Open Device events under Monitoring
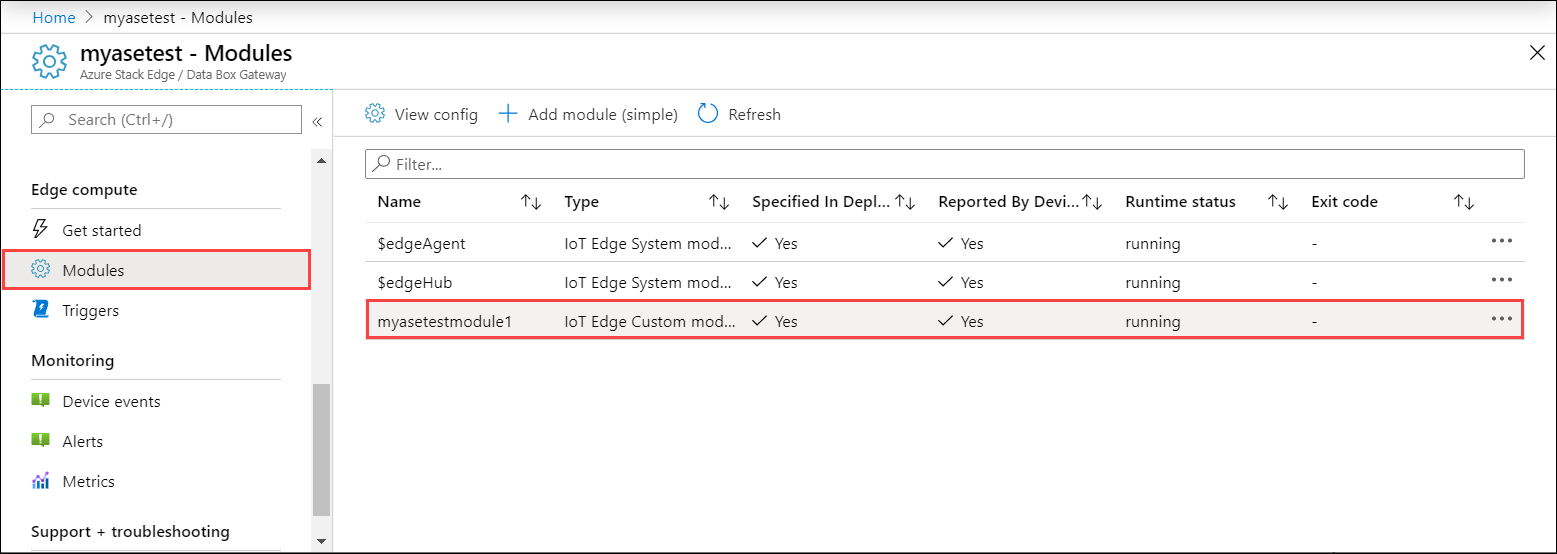The height and width of the screenshot is (554, 1557). click(x=111, y=401)
